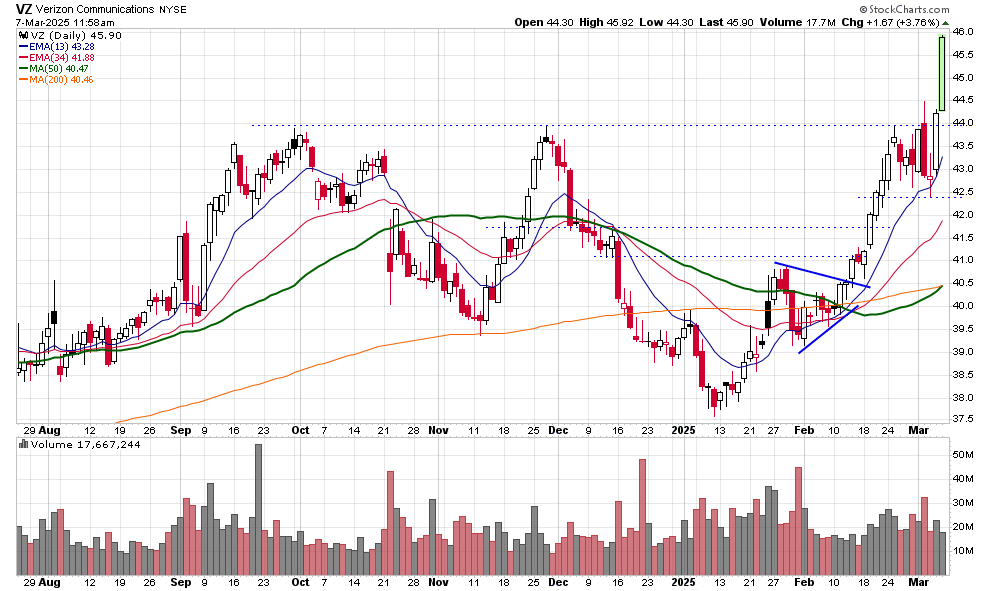Click the Open 44.30 value
The width and height of the screenshot is (990, 591).
544,22
